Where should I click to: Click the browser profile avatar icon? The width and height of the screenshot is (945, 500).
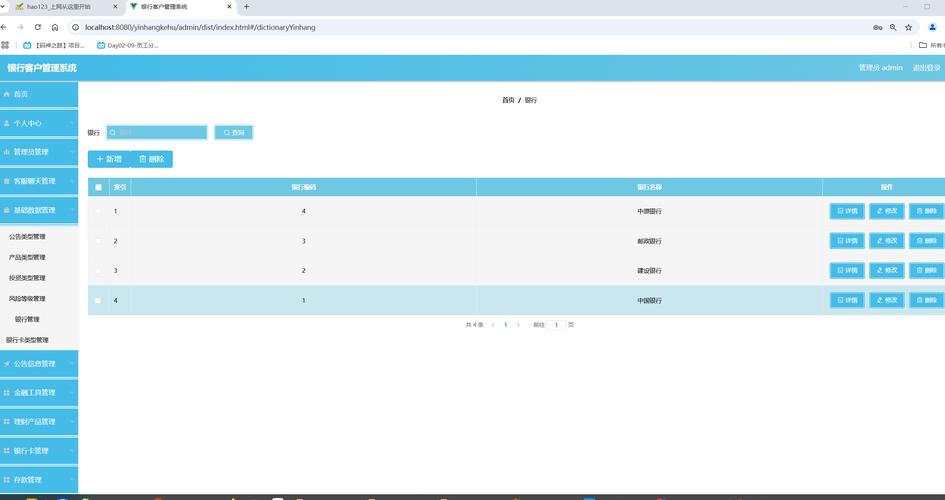pos(932,27)
